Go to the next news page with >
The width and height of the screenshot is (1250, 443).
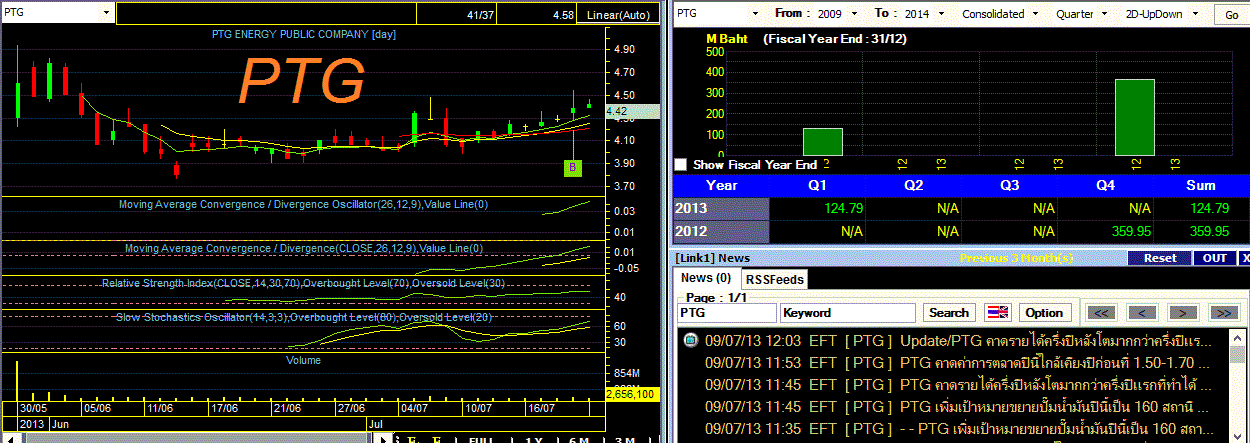[x=1183, y=313]
